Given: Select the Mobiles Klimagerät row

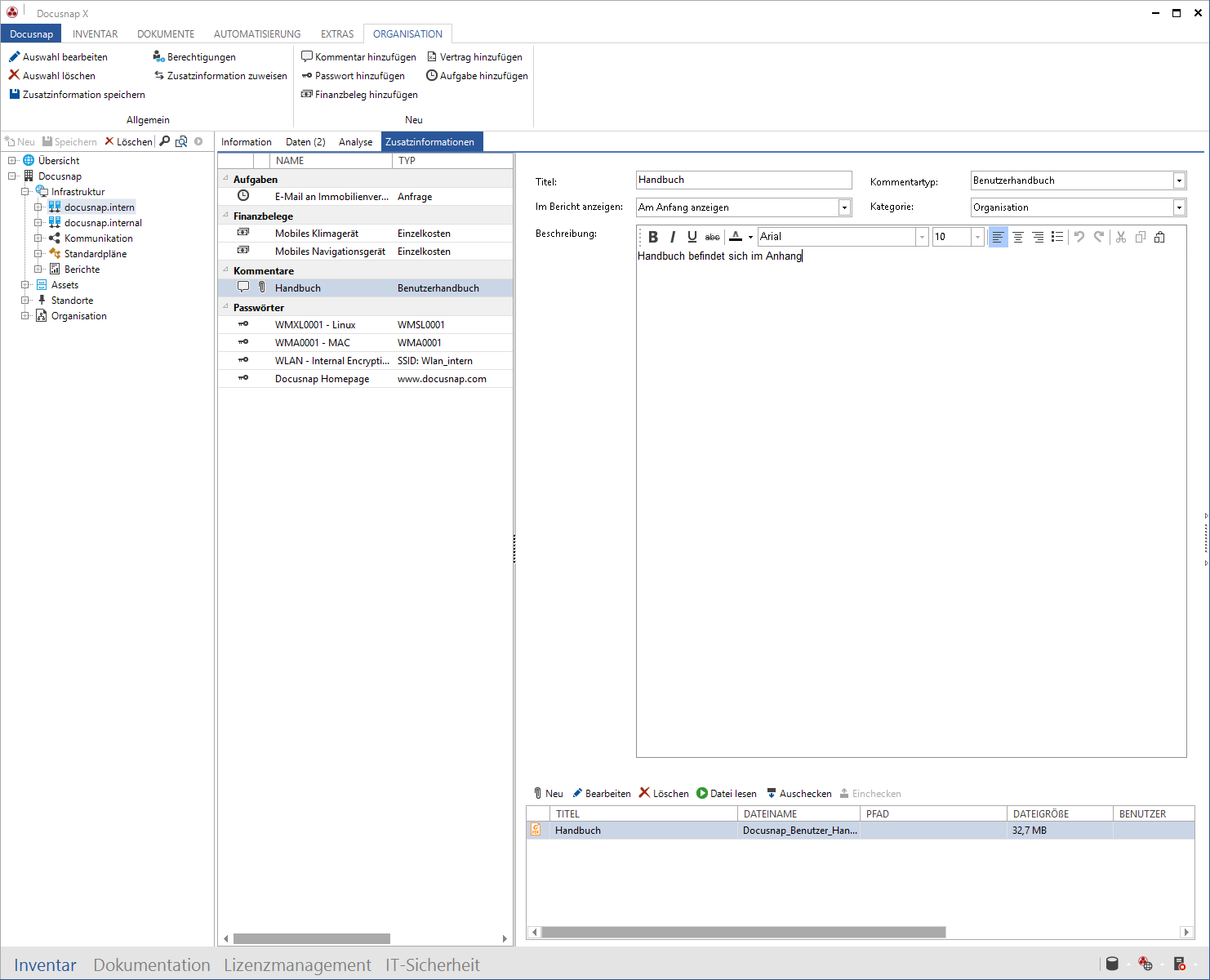Looking at the screenshot, I should [x=365, y=234].
